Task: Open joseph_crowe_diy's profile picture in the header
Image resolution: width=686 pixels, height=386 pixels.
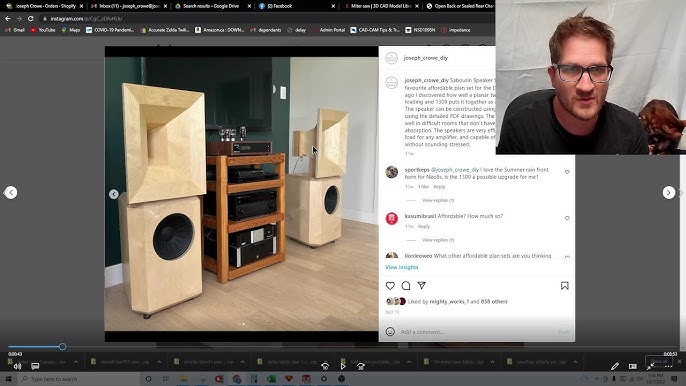Action: 392,58
